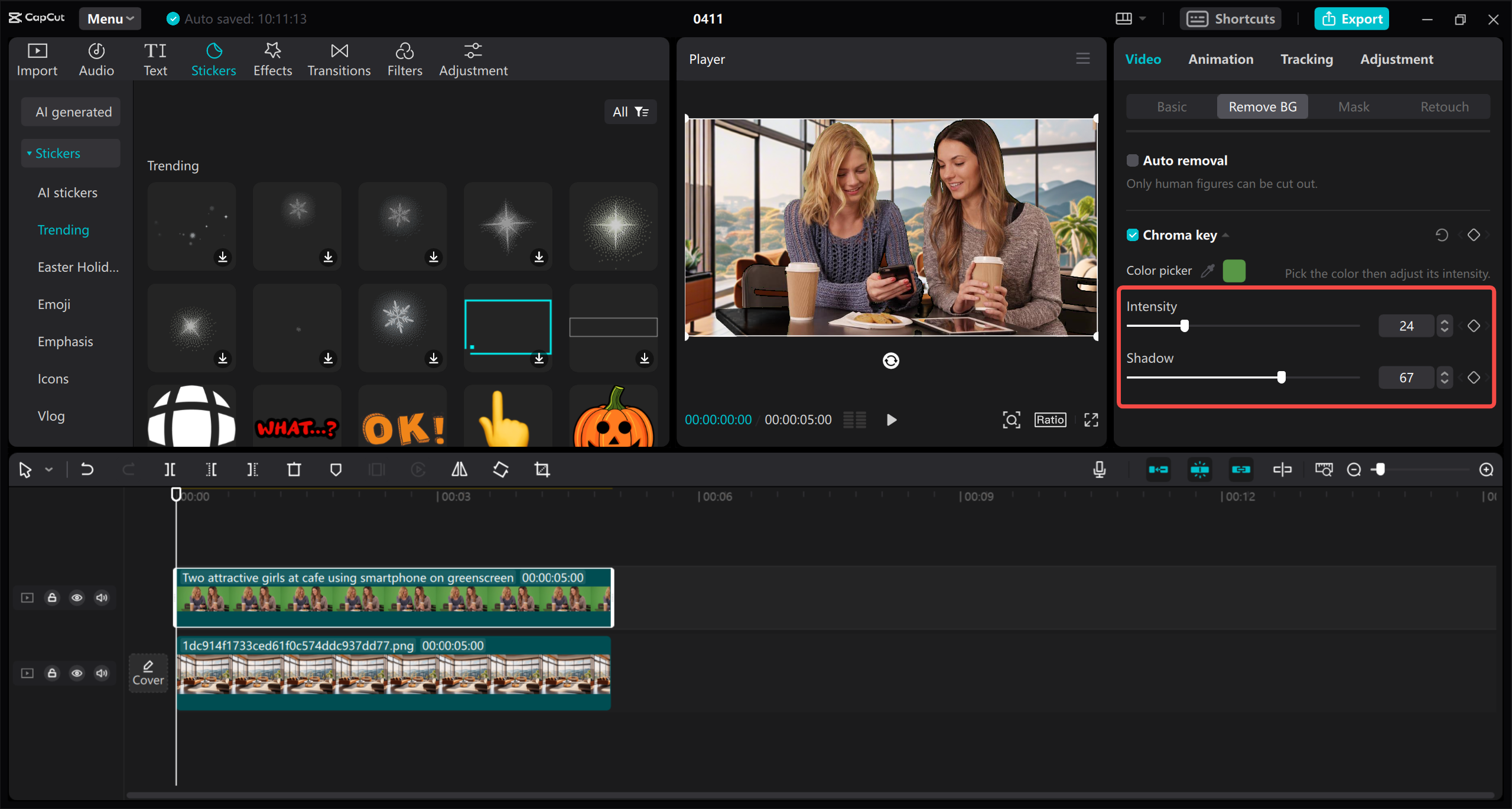Click the Export button
Image resolution: width=1512 pixels, height=809 pixels.
pos(1354,17)
